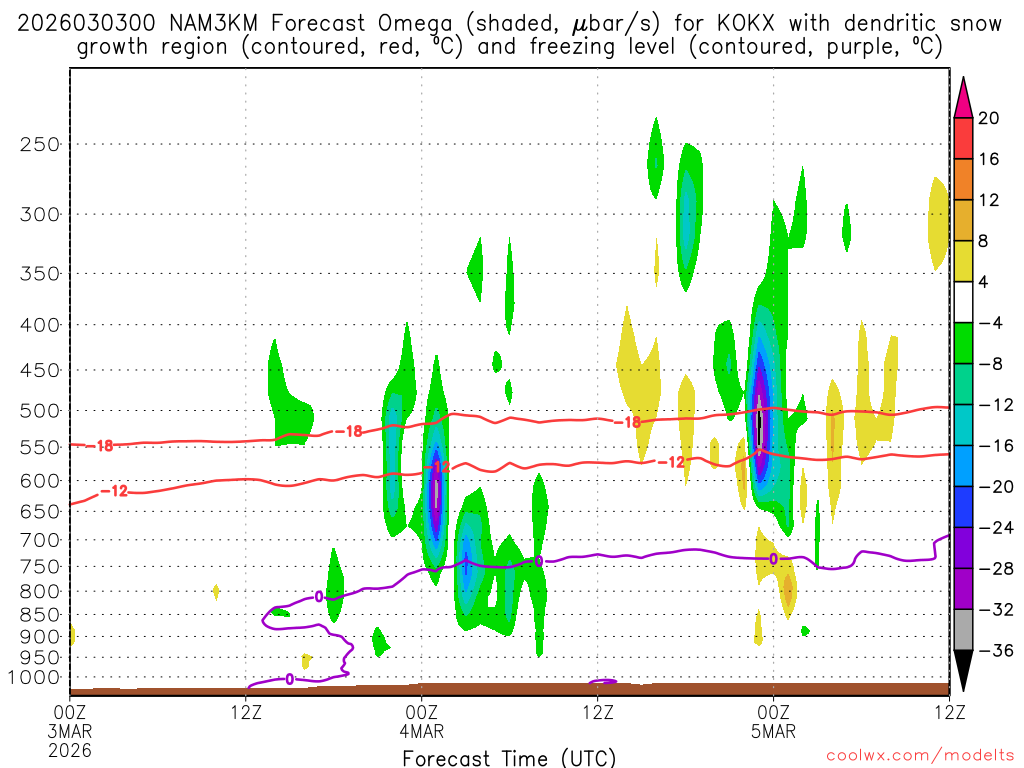The height and width of the screenshot is (768, 1024).
Task: Click the 850 pressure level label
Action: [40, 615]
